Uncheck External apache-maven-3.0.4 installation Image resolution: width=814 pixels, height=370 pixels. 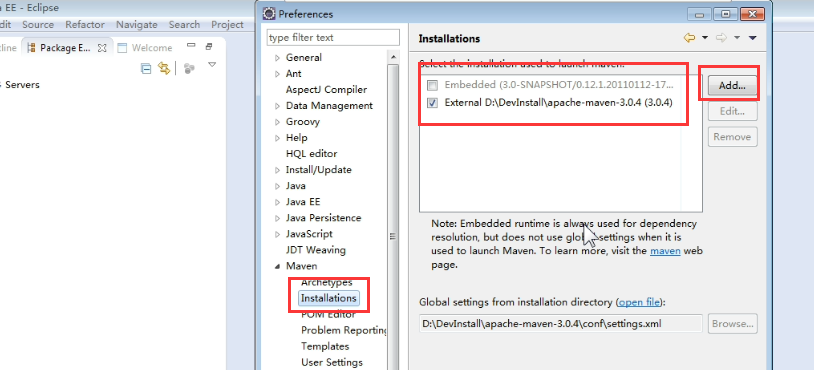[x=433, y=103]
